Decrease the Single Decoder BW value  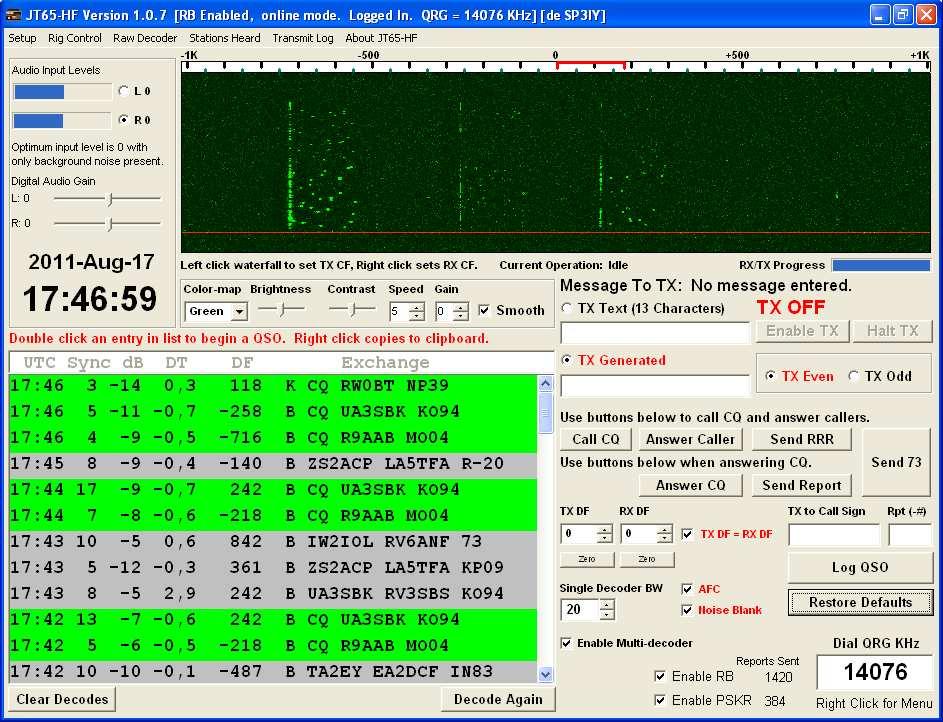point(607,614)
